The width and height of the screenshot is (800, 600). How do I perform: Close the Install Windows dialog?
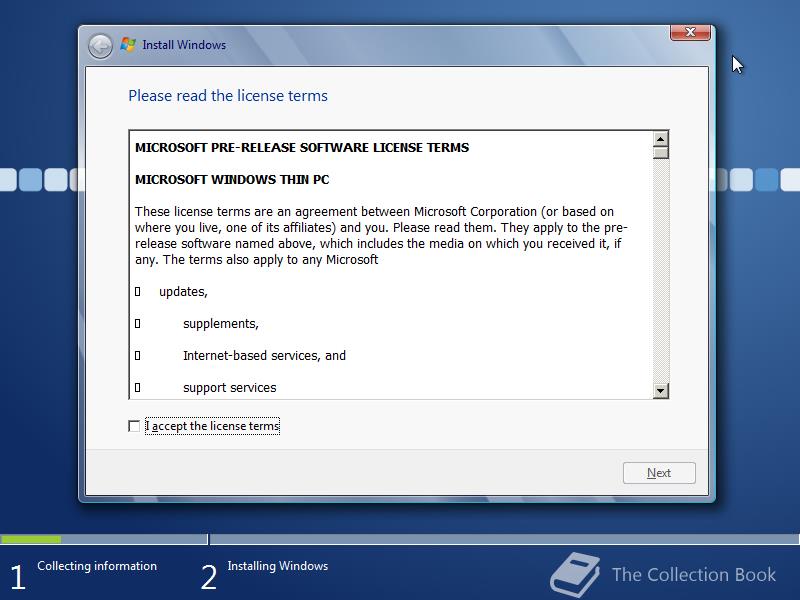(x=690, y=32)
